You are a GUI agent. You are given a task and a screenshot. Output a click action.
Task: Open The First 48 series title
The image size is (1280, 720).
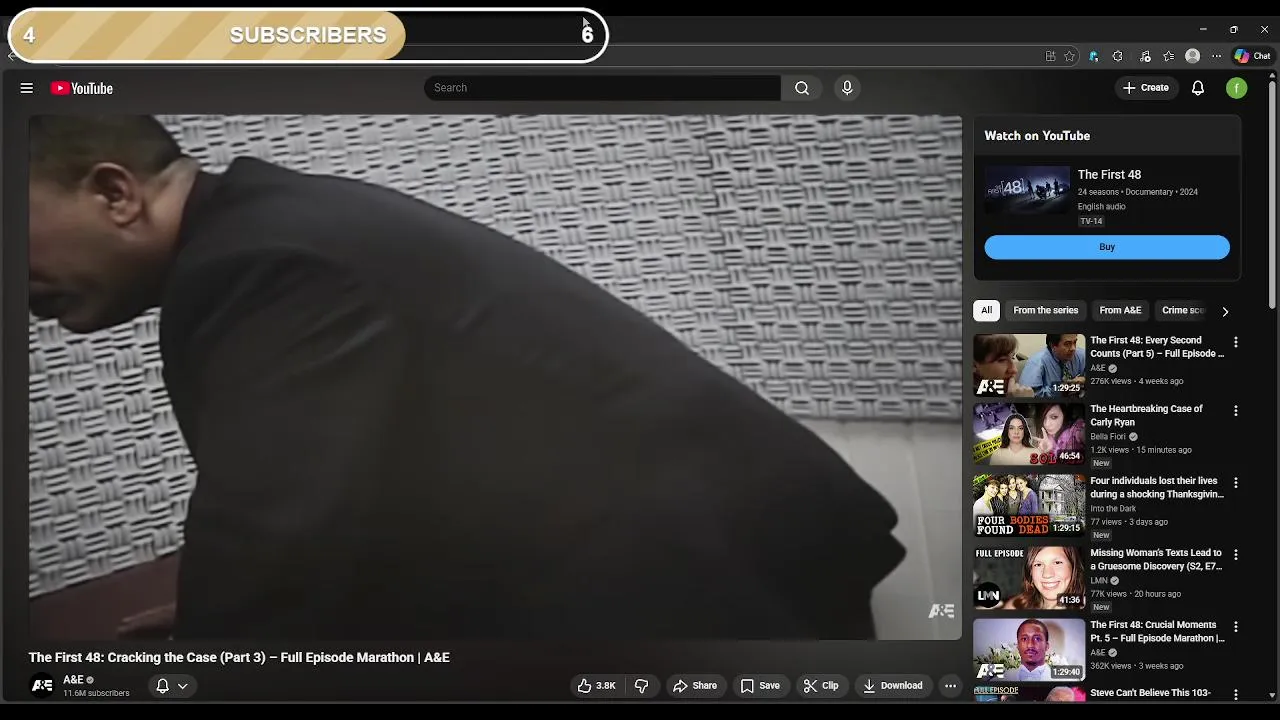tap(1109, 175)
